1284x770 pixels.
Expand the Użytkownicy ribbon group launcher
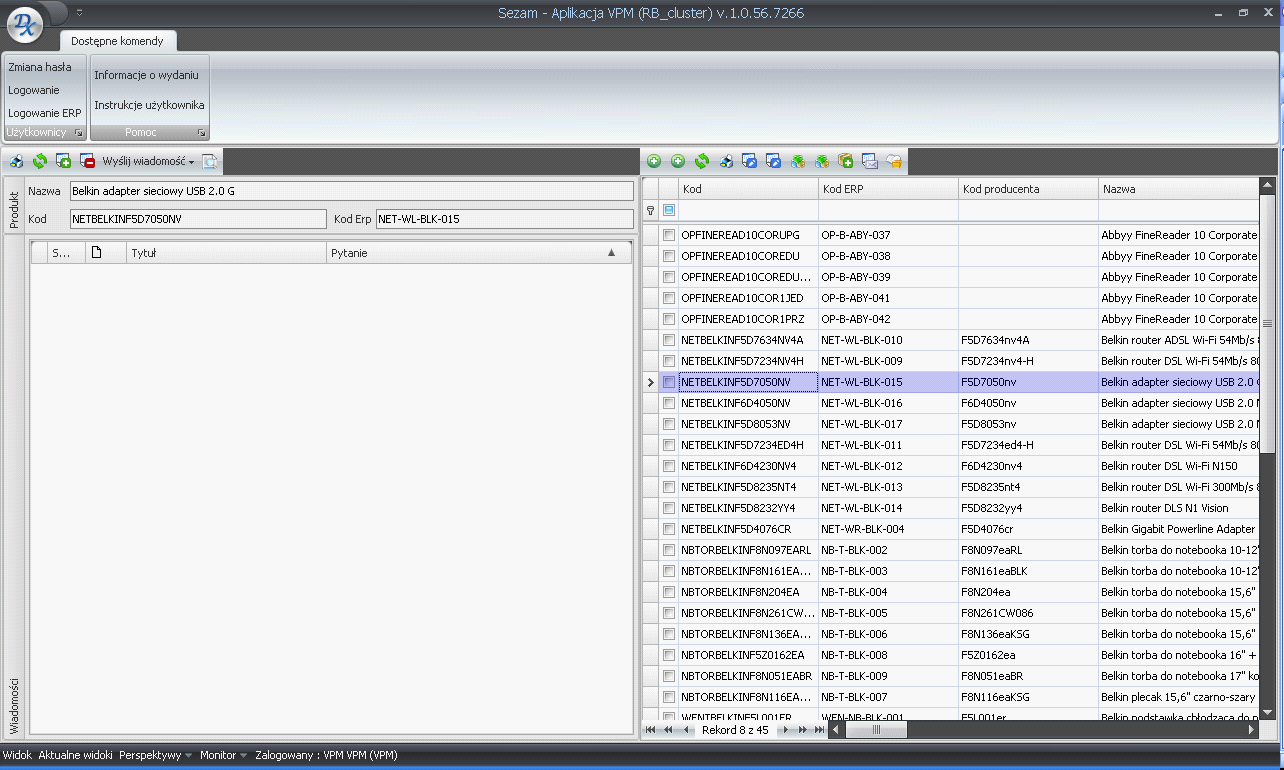[78, 133]
